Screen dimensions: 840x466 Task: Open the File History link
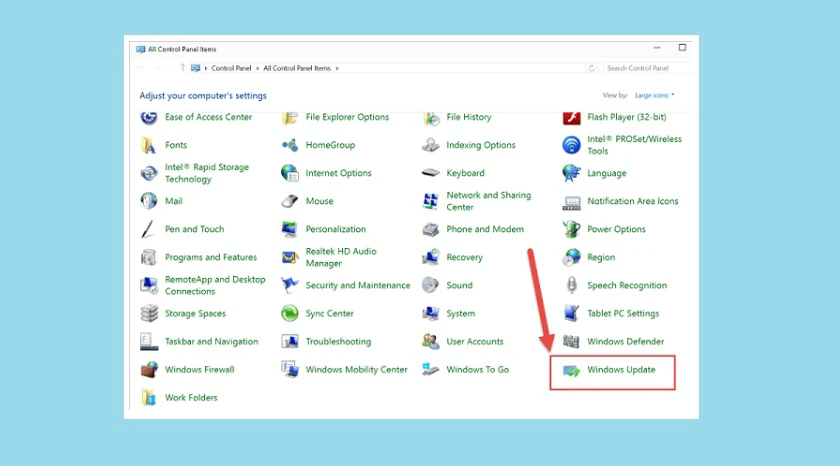click(469, 117)
